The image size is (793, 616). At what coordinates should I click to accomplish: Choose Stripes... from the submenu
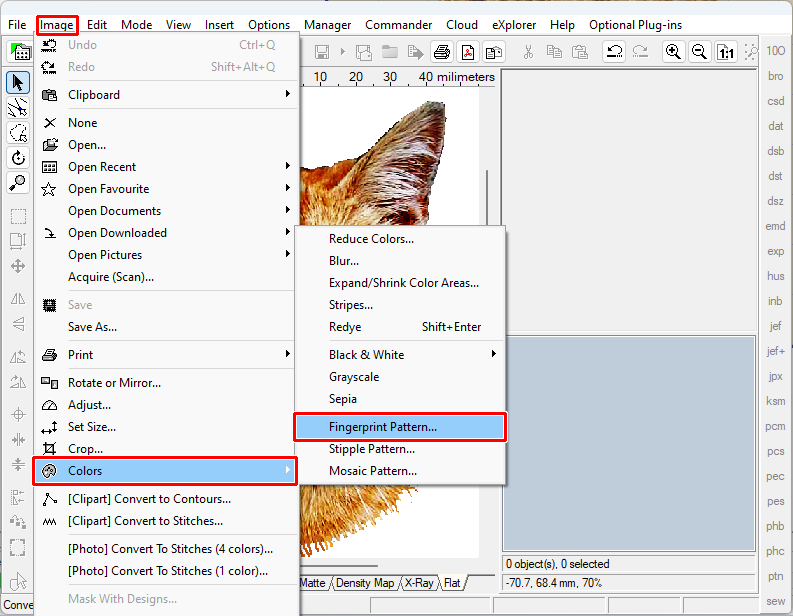click(x=400, y=305)
